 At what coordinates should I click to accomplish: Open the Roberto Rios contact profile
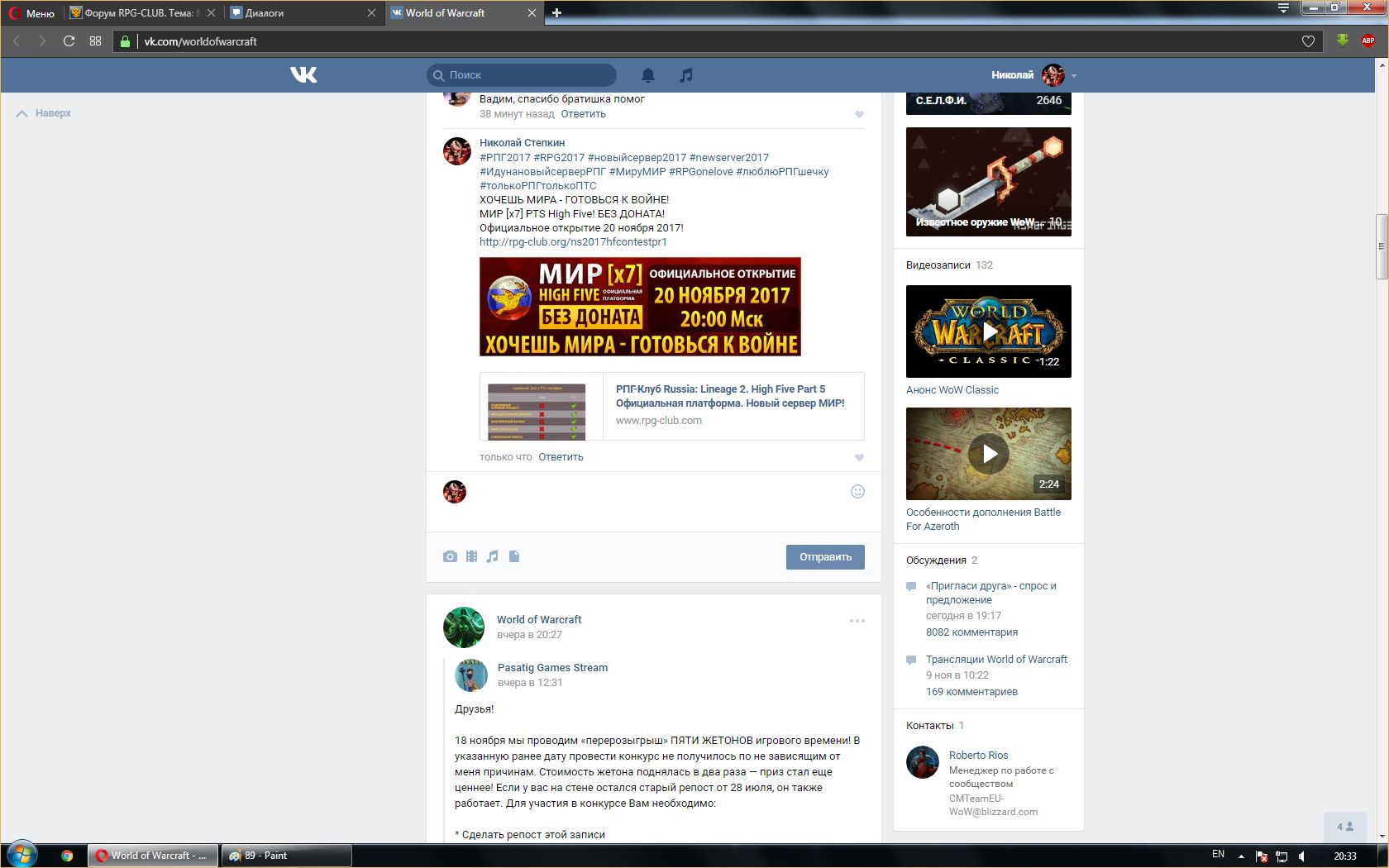click(x=978, y=756)
